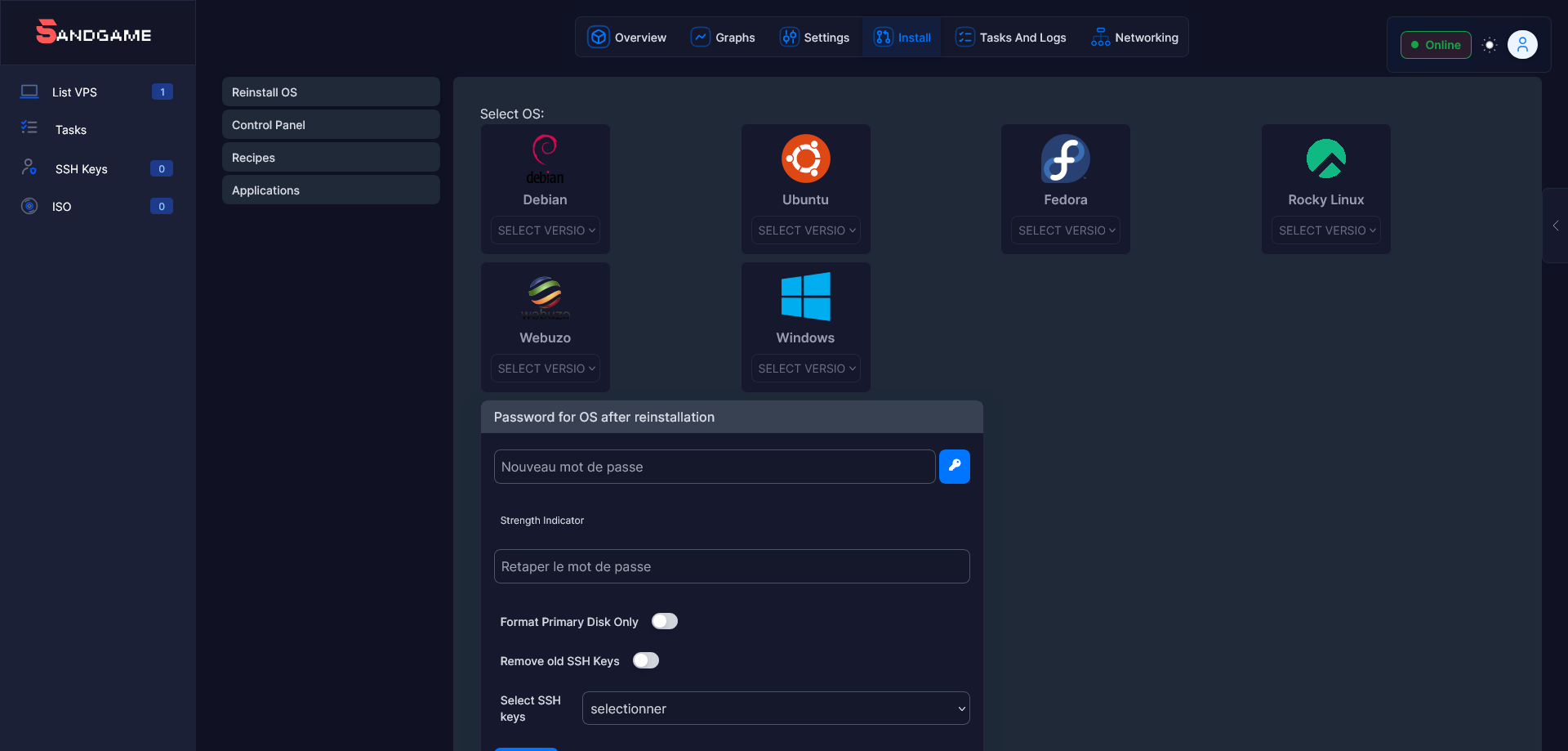Viewport: 1568px width, 751px height.
Task: Open the Control Panel section
Action: pyautogui.click(x=330, y=124)
